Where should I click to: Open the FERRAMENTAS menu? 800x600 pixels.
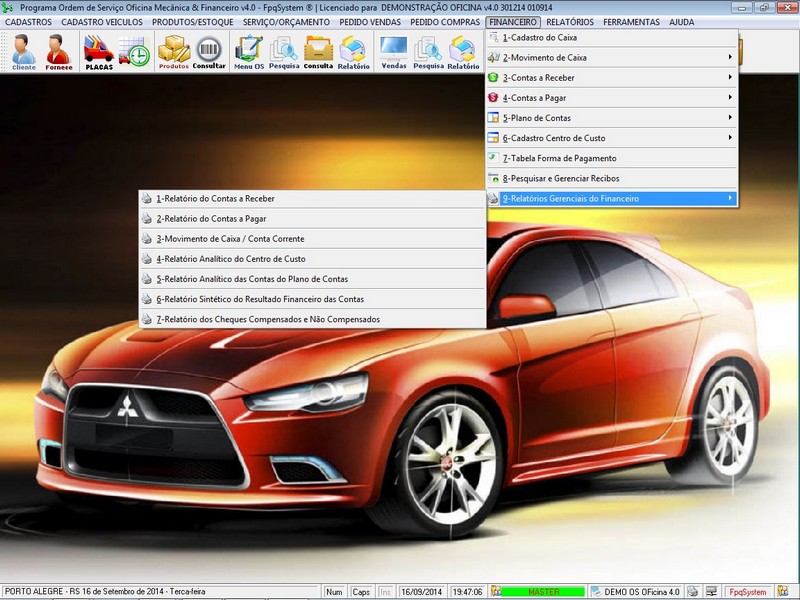tap(631, 22)
